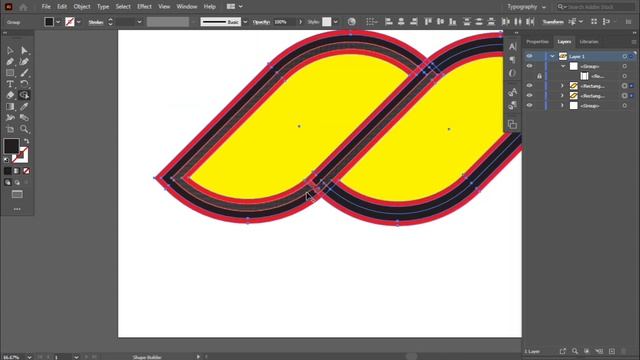Open the Pathfinder panel icon
This screenshot has height=360, width=640.
tap(512, 124)
